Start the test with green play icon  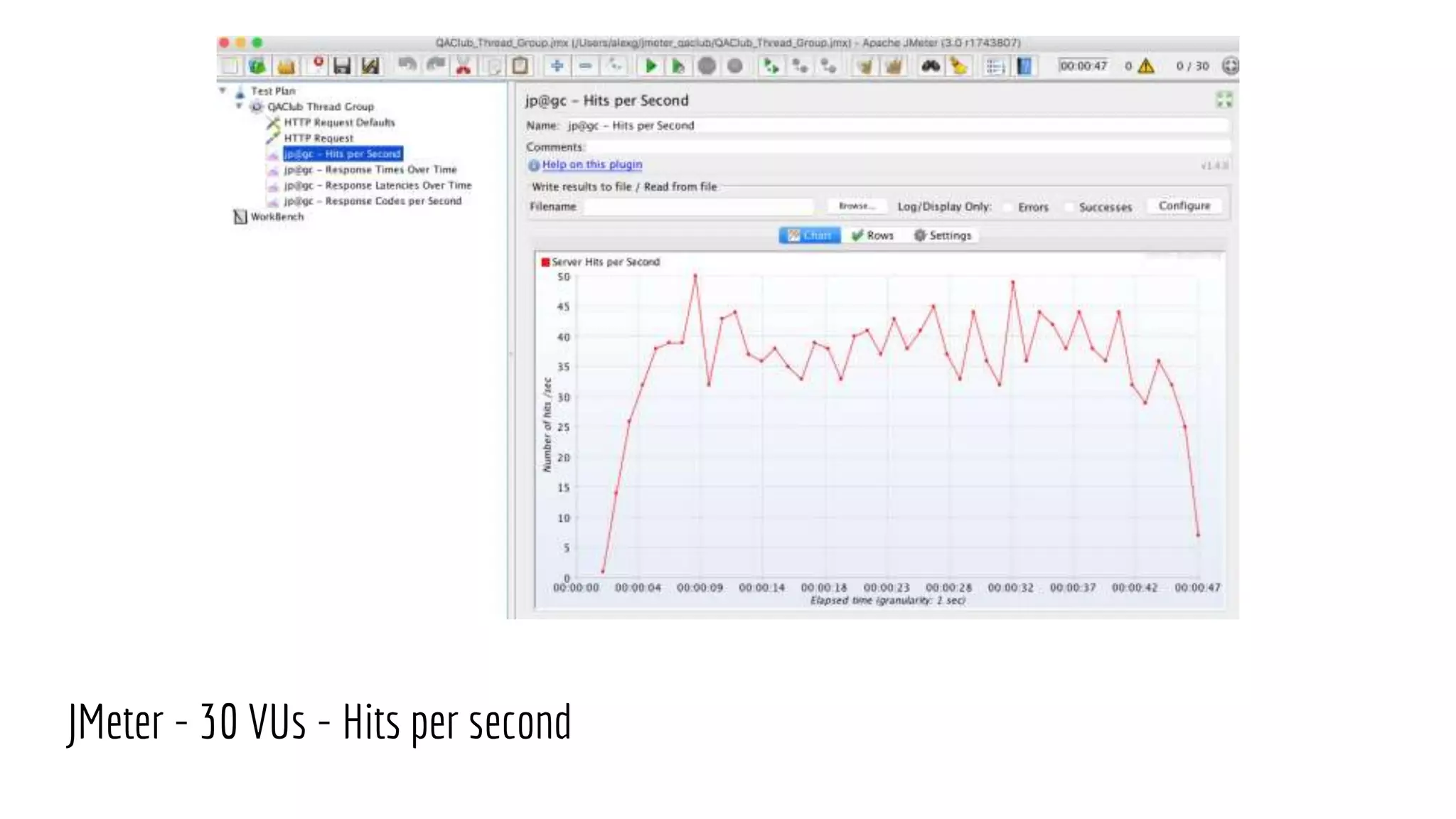[650, 66]
